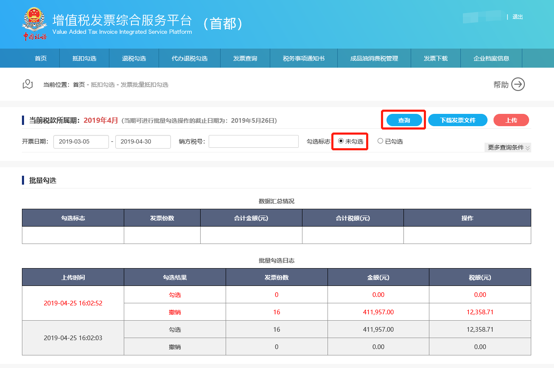This screenshot has width=554, height=368.
Task: Open the 税务事项通知书 nav menu
Action: pos(304,58)
